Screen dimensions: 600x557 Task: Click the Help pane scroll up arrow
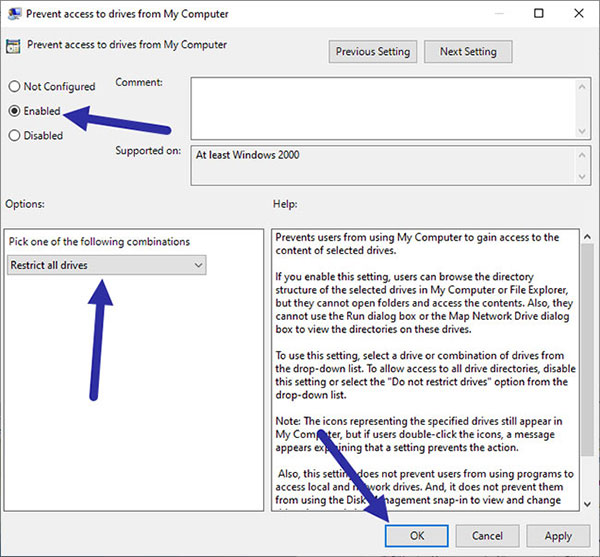tap(587, 237)
